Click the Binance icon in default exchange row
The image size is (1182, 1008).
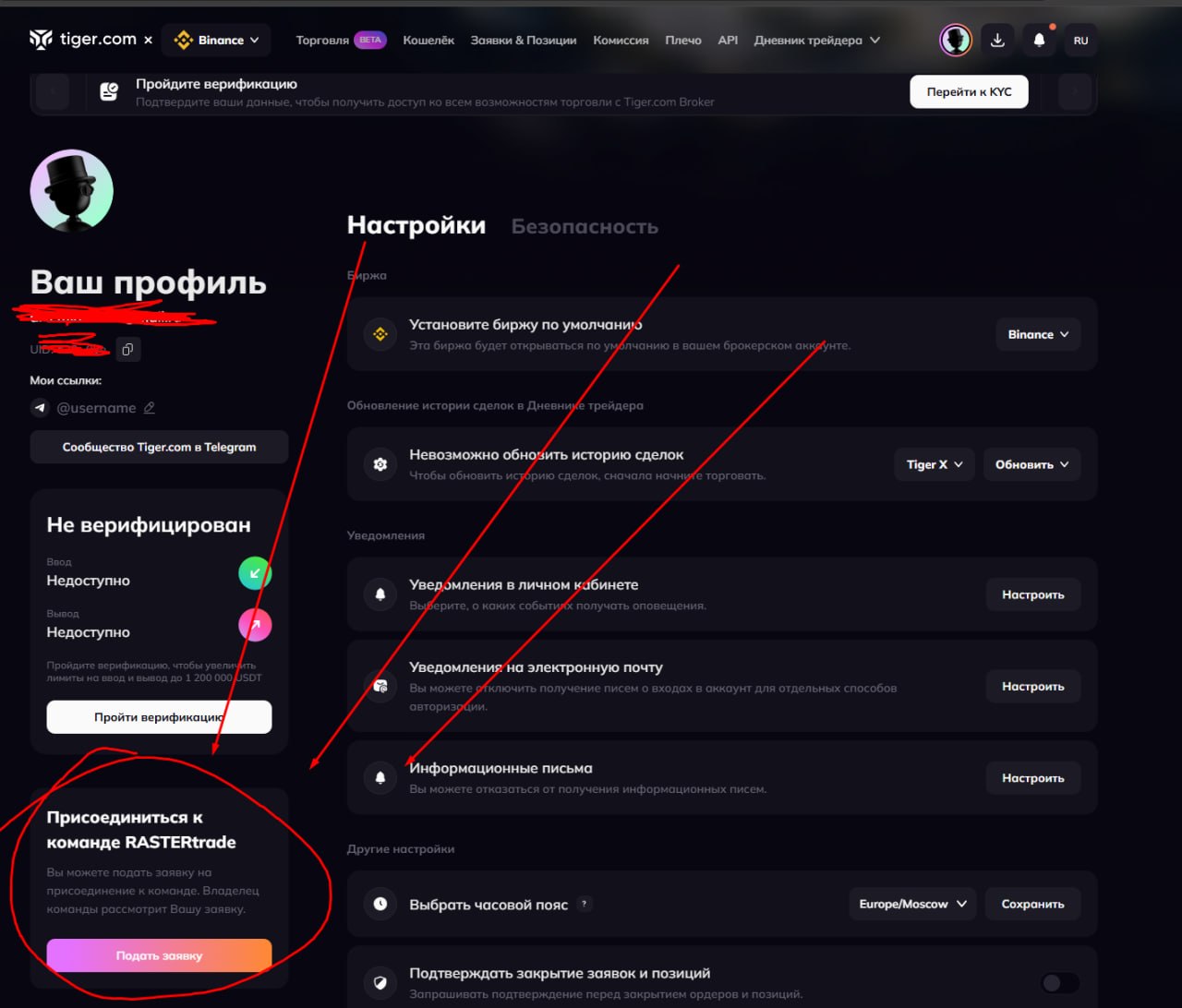(x=380, y=334)
